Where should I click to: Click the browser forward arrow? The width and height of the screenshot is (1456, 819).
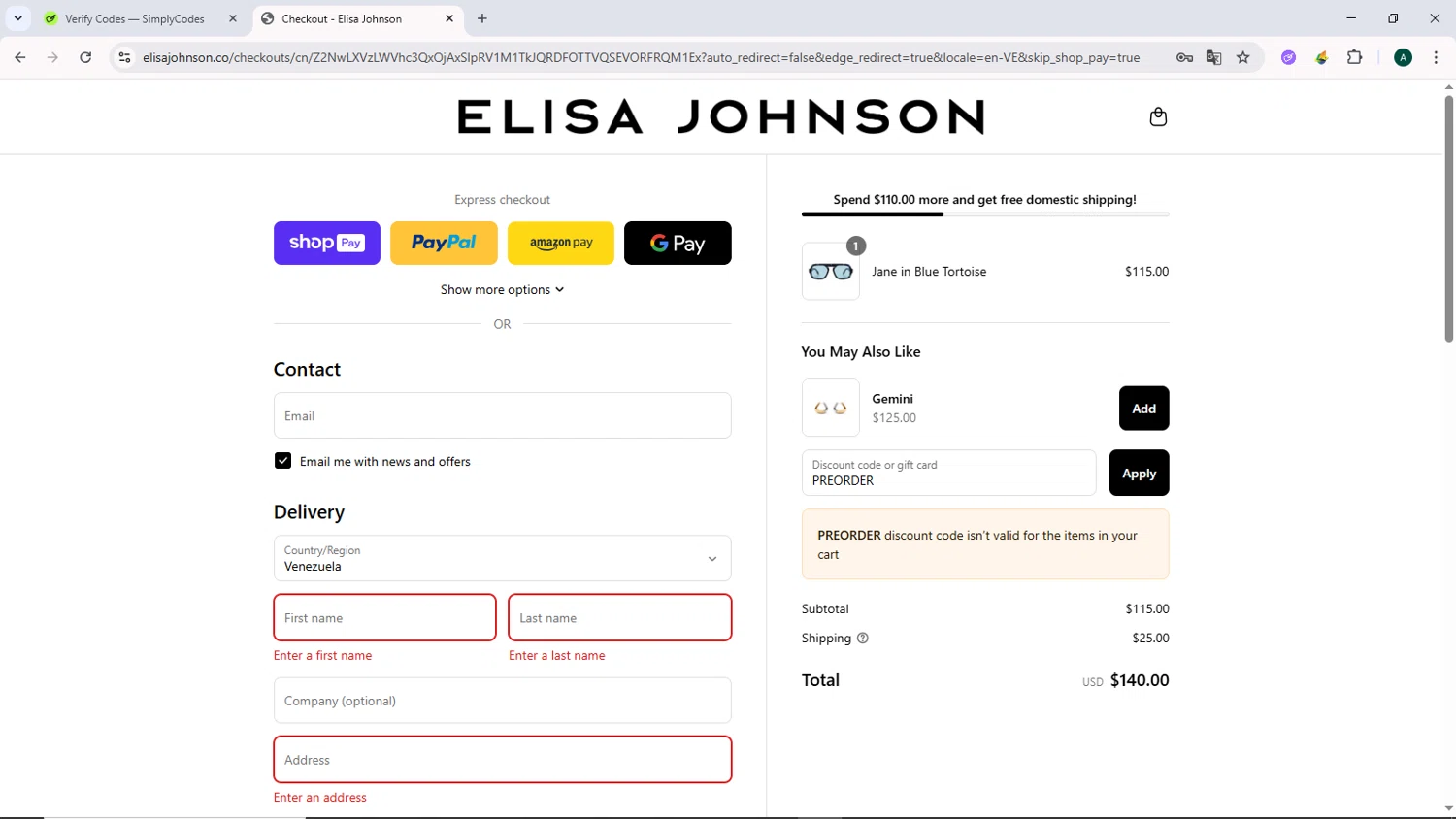click(52, 57)
